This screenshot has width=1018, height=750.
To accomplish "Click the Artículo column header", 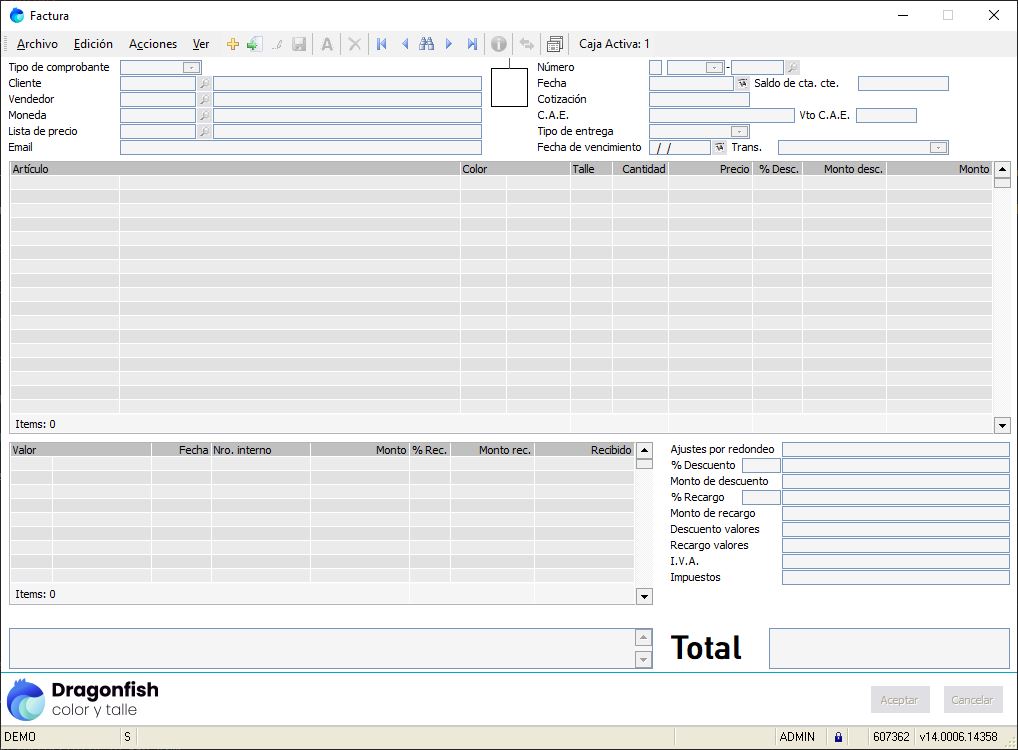I will (235, 169).
